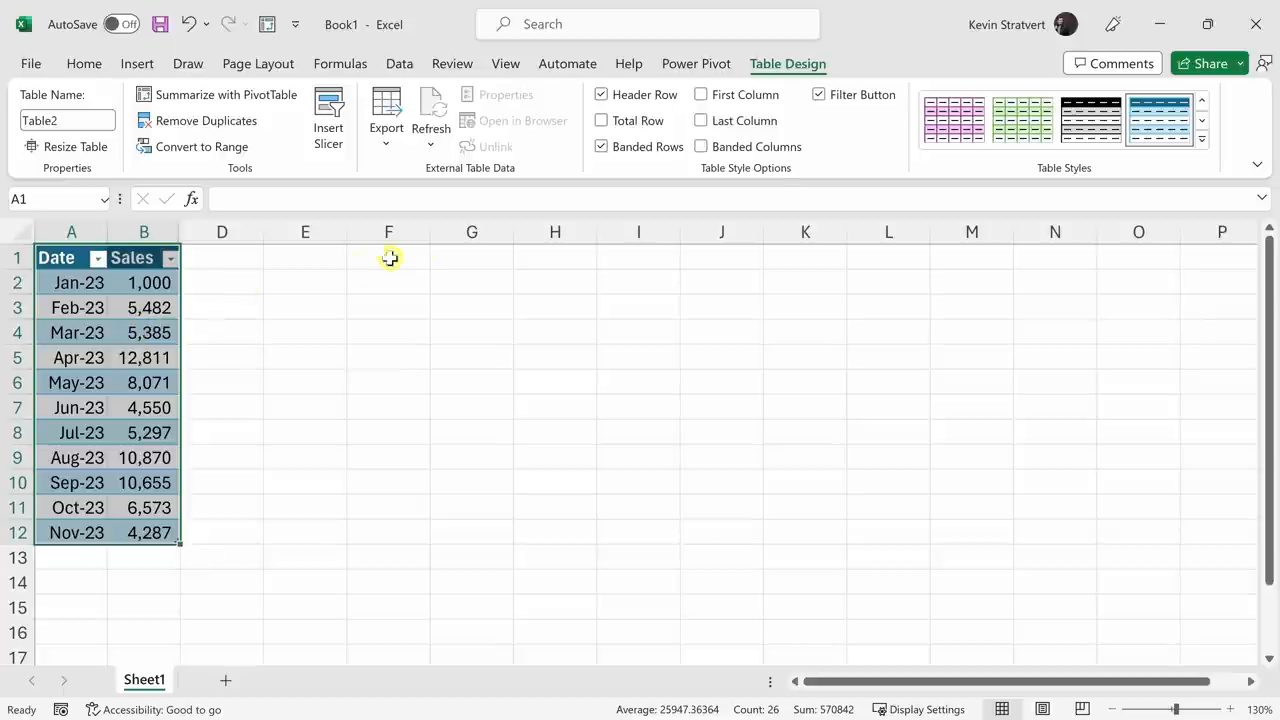This screenshot has width=1280, height=720.
Task: Switch to Normal view in status bar
Action: 1002,709
